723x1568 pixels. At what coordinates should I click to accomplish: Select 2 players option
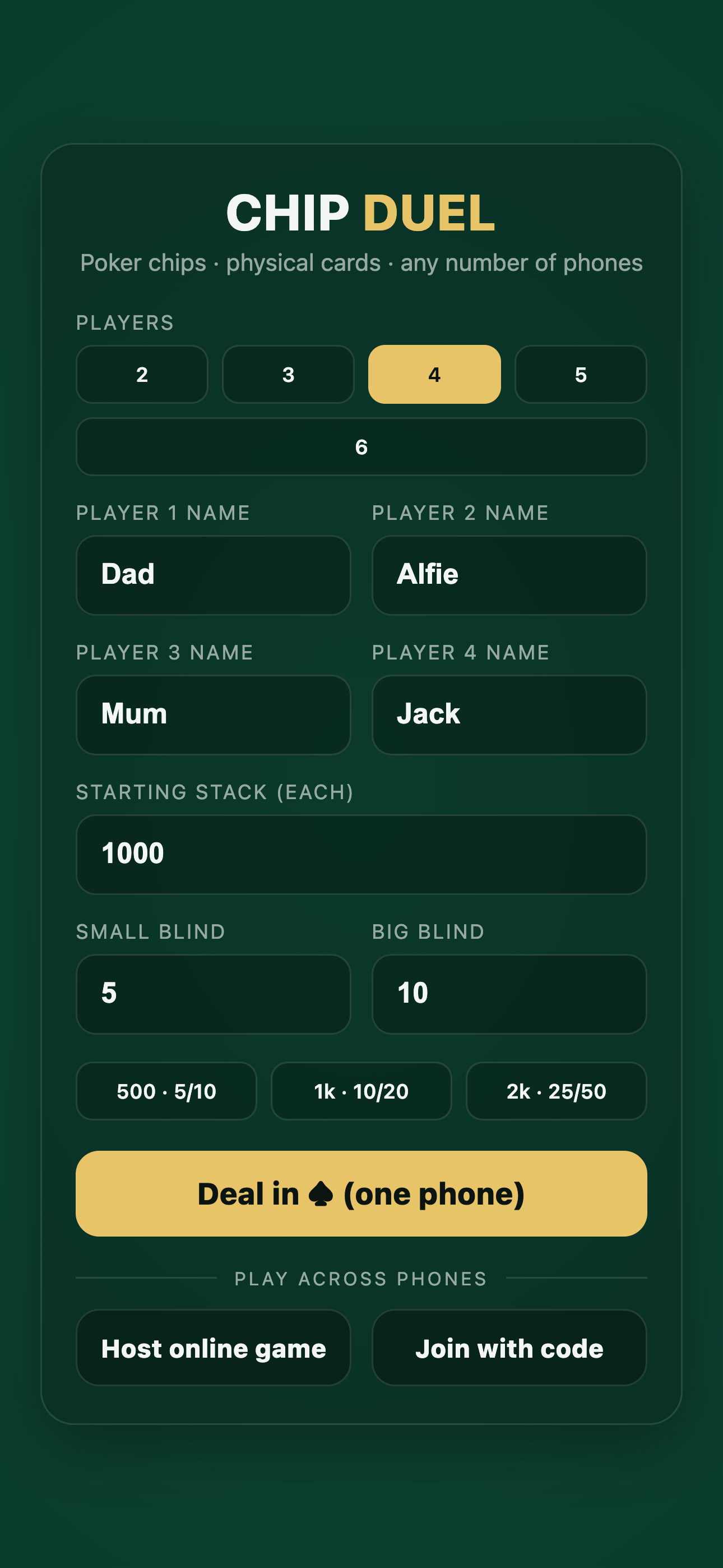point(142,375)
